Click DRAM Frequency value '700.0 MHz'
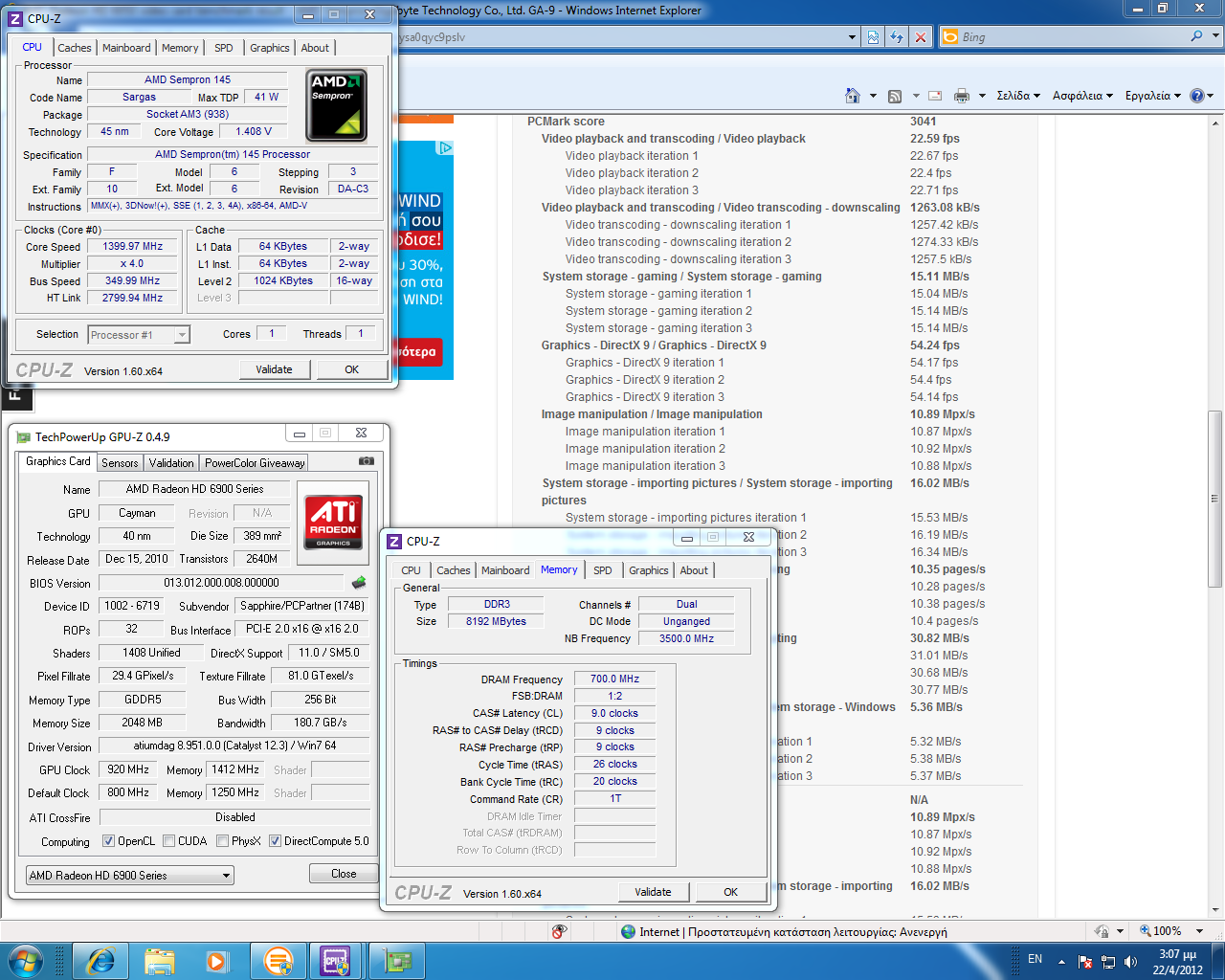The height and width of the screenshot is (980, 1225). 614,679
